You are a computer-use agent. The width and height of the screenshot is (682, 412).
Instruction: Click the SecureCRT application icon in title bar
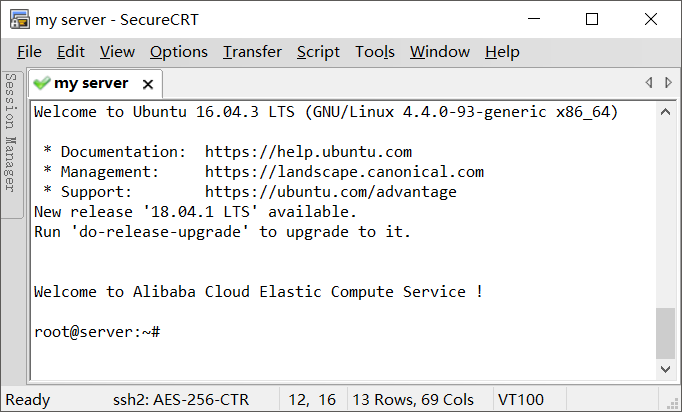pyautogui.click(x=20, y=20)
